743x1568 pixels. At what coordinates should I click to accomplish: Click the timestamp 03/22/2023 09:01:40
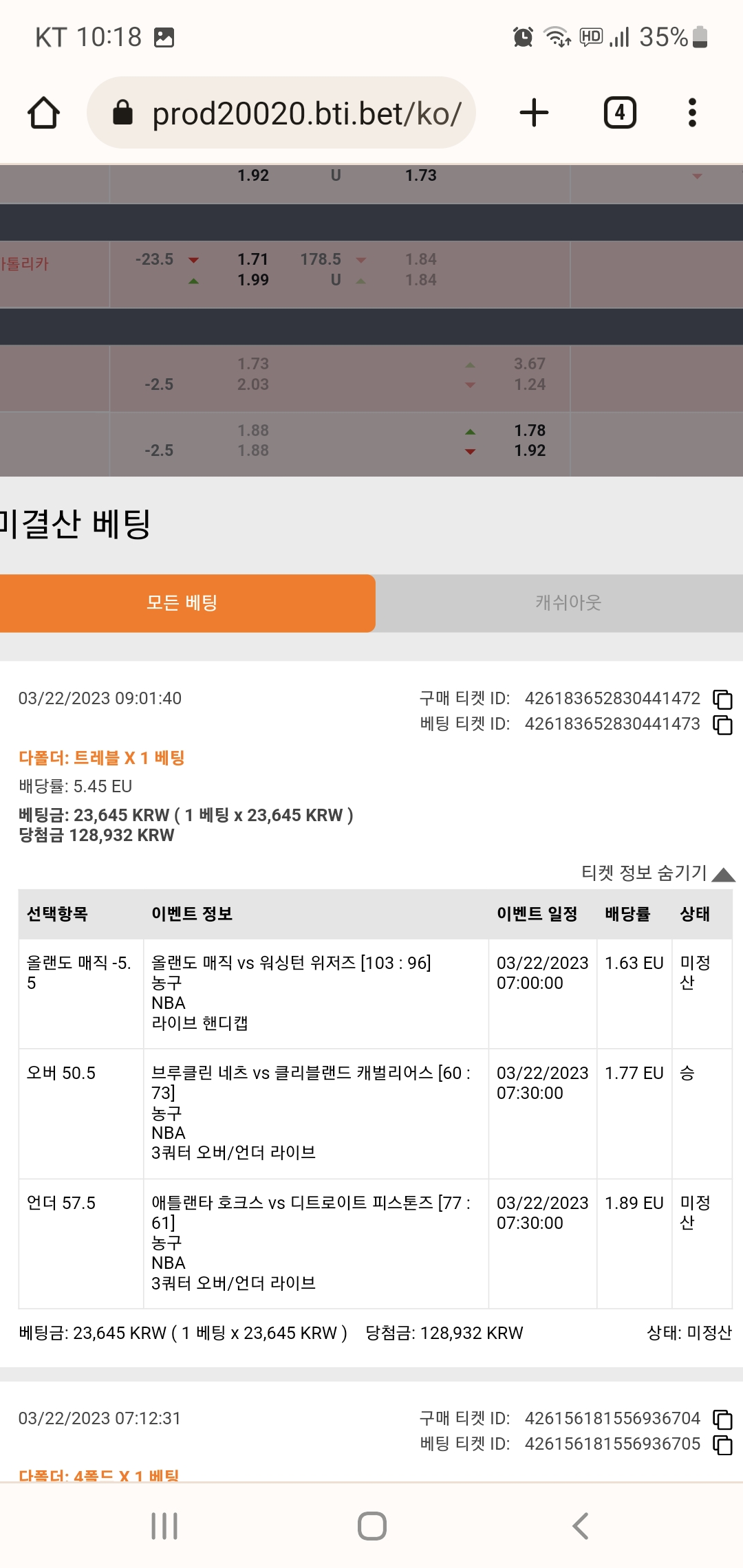(100, 699)
